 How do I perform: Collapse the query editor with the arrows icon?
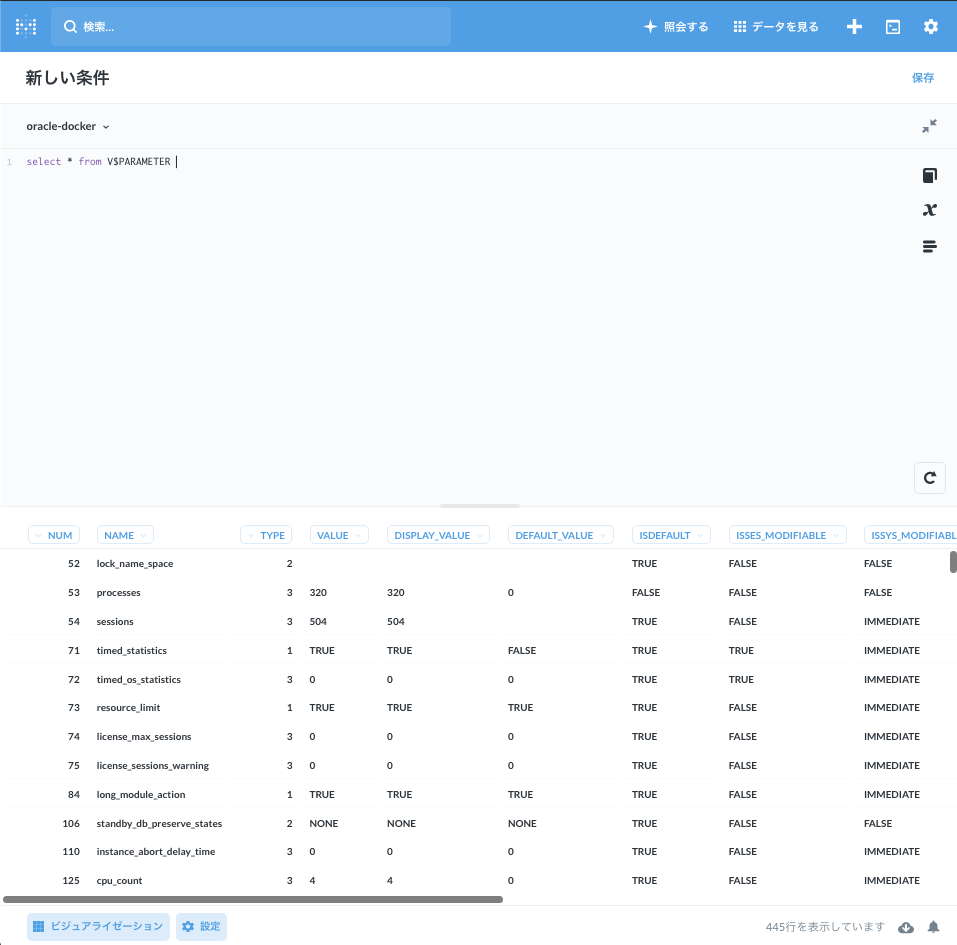(929, 126)
